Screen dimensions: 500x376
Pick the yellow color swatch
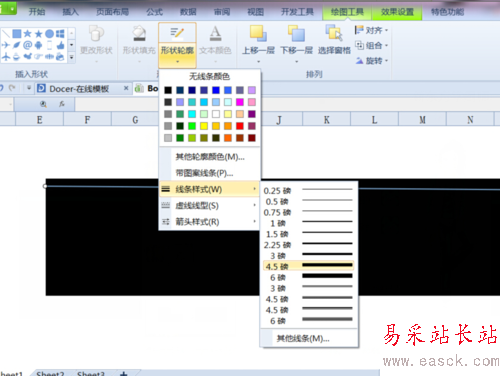pos(204,126)
